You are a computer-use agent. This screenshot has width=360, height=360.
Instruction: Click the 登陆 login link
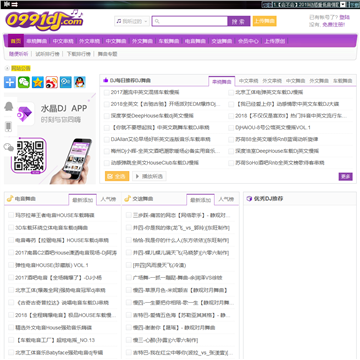(x=345, y=17)
